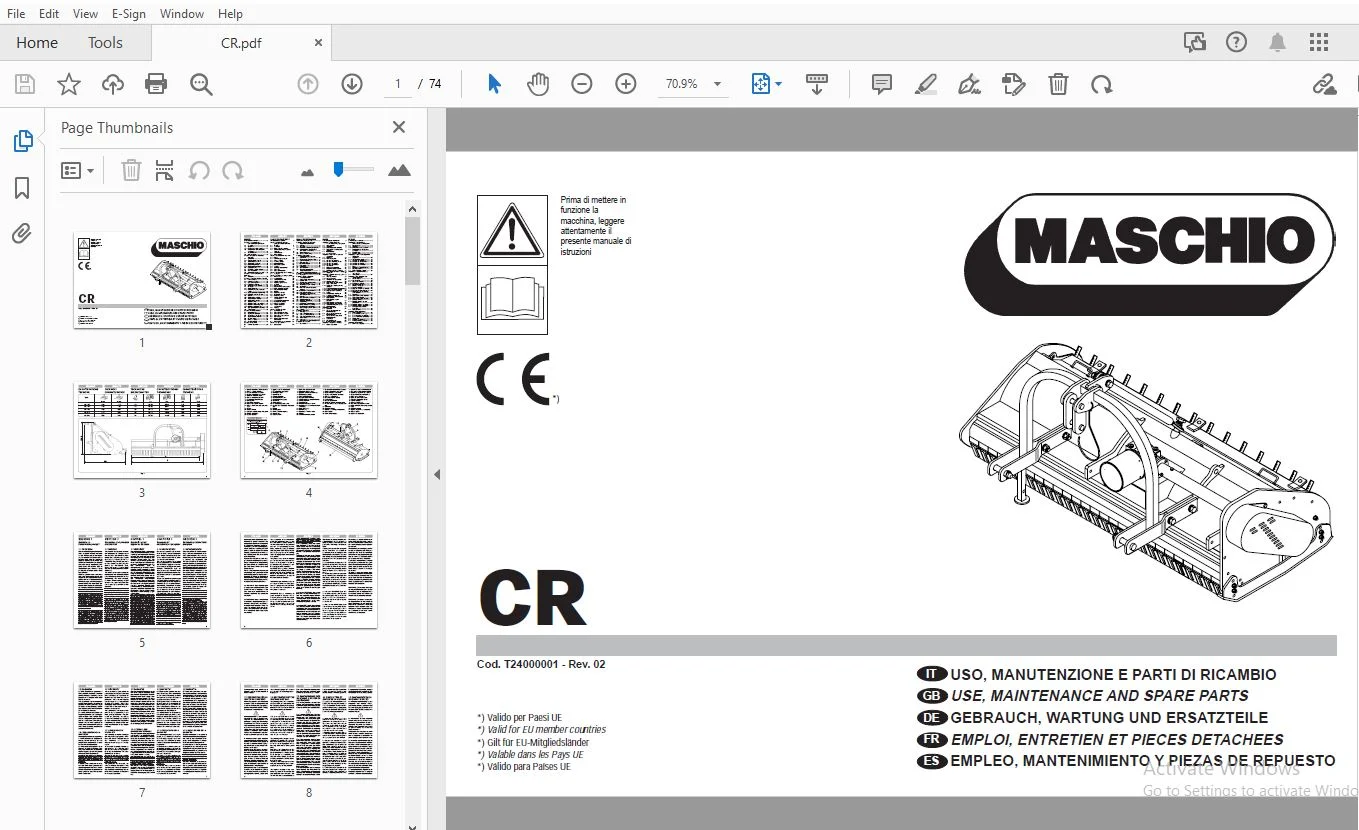Viewport: 1359px width, 830px height.
Task: Open the sign document pen tool
Action: click(969, 85)
